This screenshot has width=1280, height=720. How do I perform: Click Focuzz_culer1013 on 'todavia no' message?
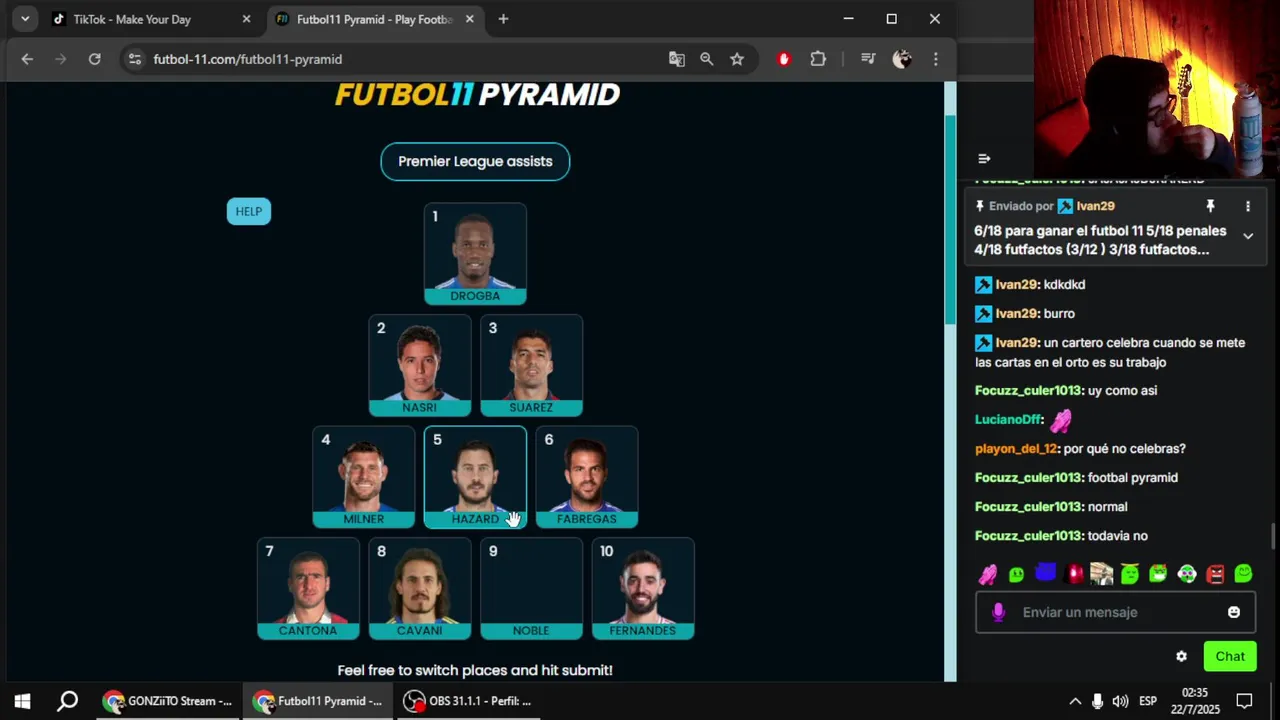pos(1028,536)
